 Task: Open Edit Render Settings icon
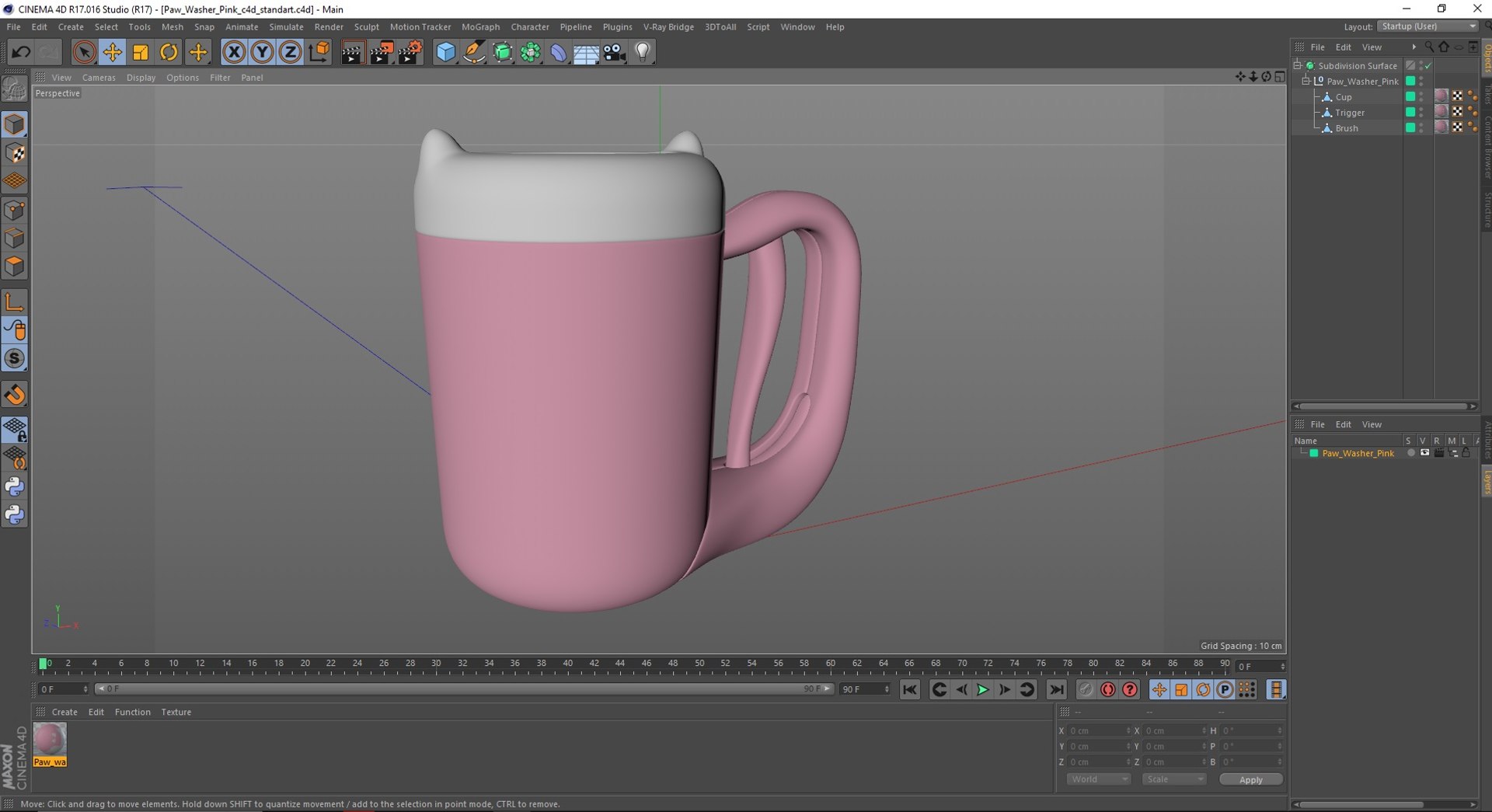pyautogui.click(x=410, y=52)
